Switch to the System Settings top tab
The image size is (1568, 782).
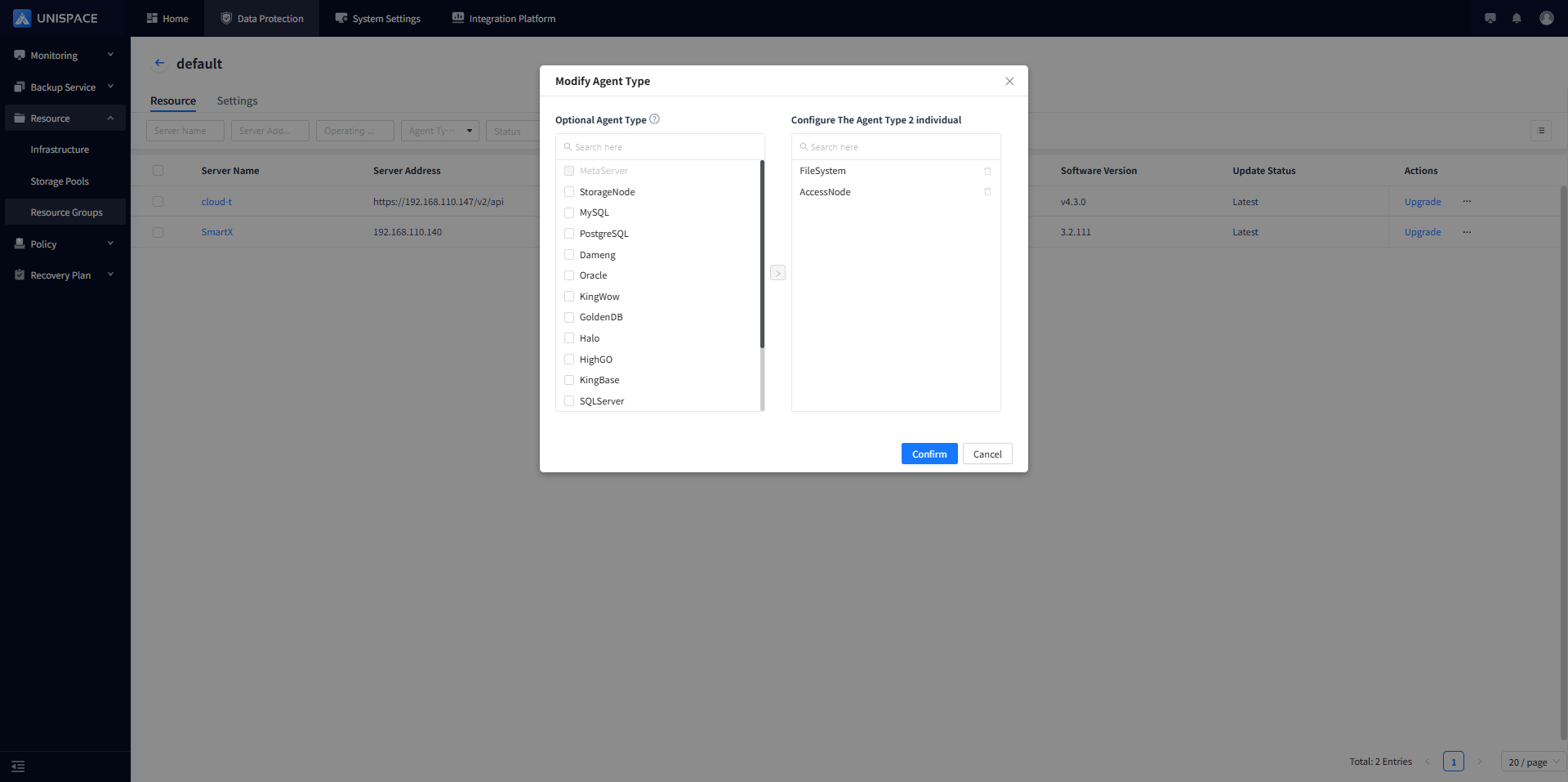377,18
